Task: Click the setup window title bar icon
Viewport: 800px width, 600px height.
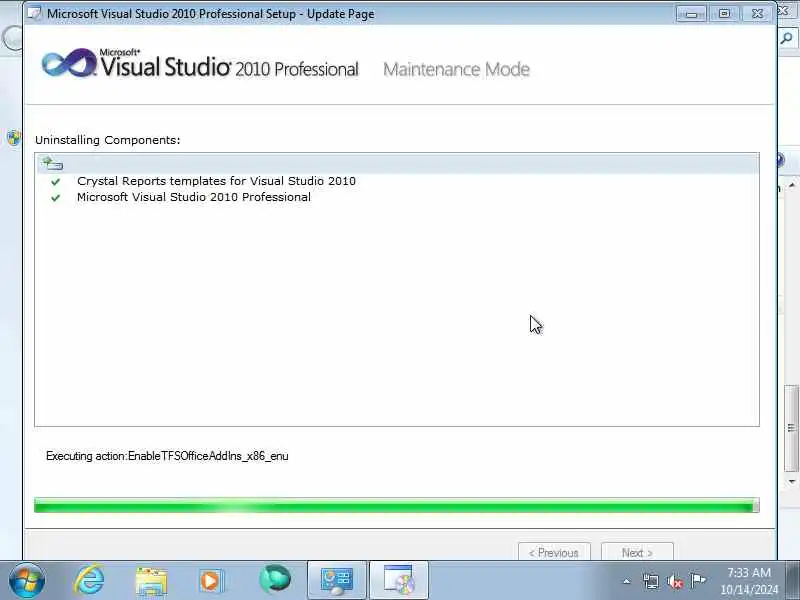Action: click(34, 13)
